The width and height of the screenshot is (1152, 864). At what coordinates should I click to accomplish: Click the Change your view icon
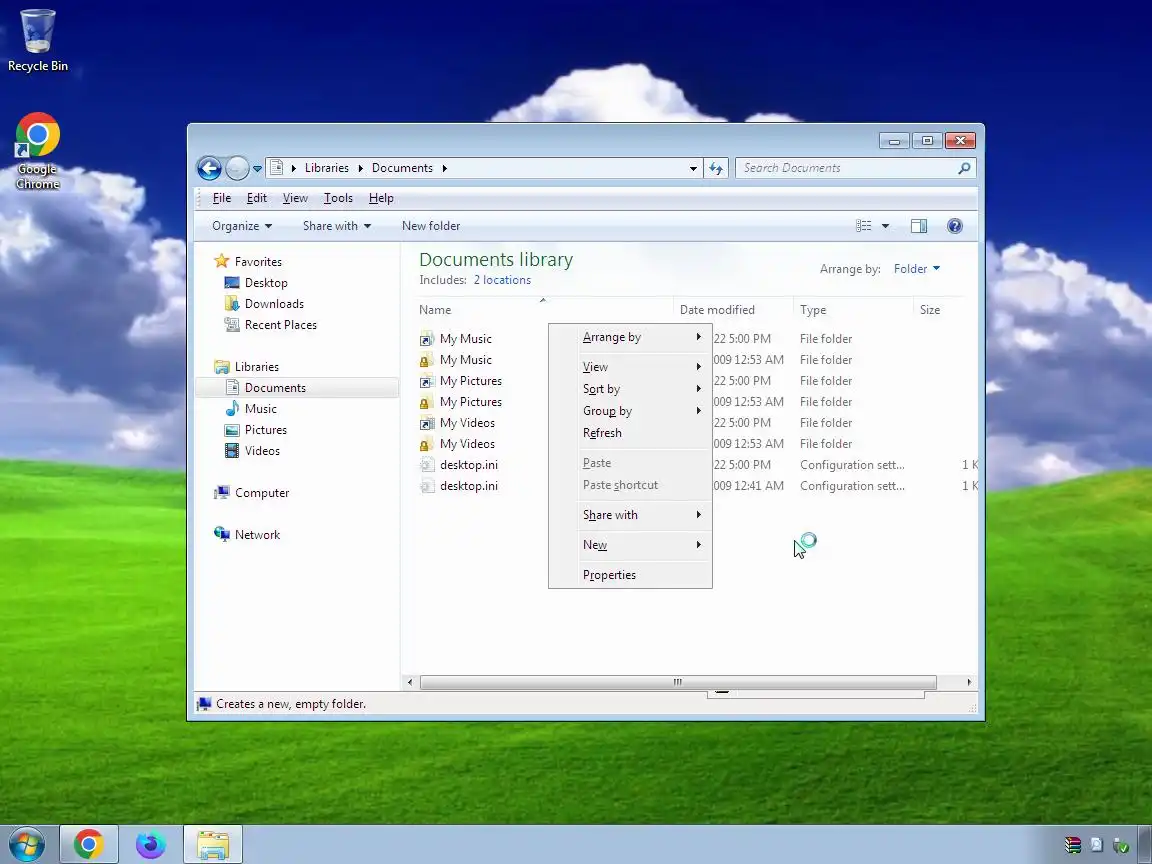coord(864,226)
